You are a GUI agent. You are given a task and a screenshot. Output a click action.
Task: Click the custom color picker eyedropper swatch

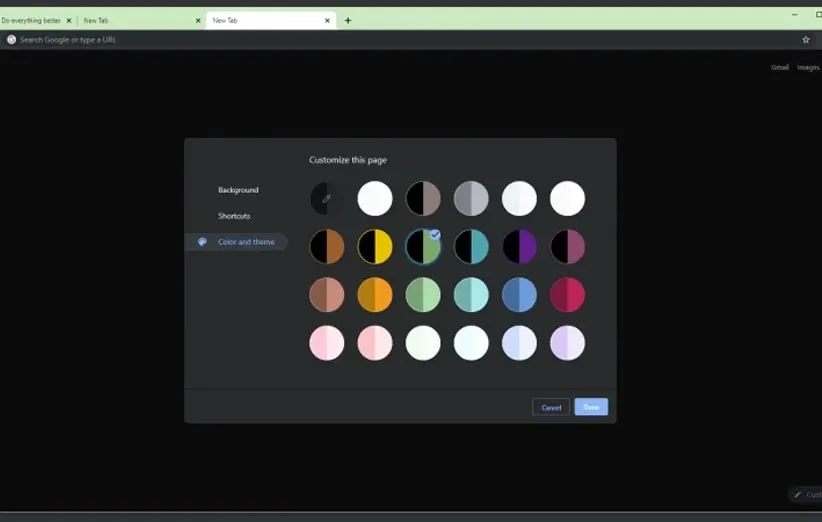pyautogui.click(x=327, y=198)
